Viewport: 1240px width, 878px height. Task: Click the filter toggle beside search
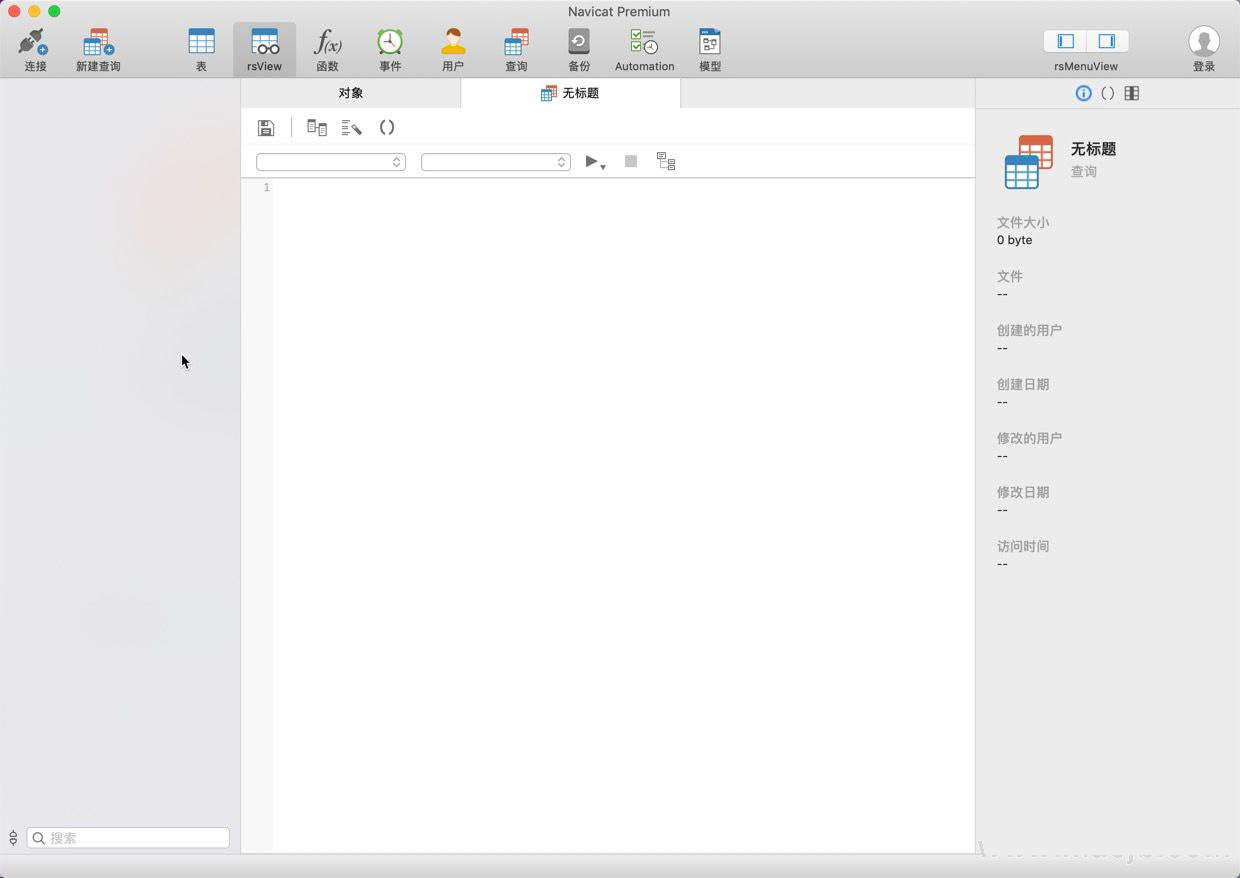[x=13, y=838]
